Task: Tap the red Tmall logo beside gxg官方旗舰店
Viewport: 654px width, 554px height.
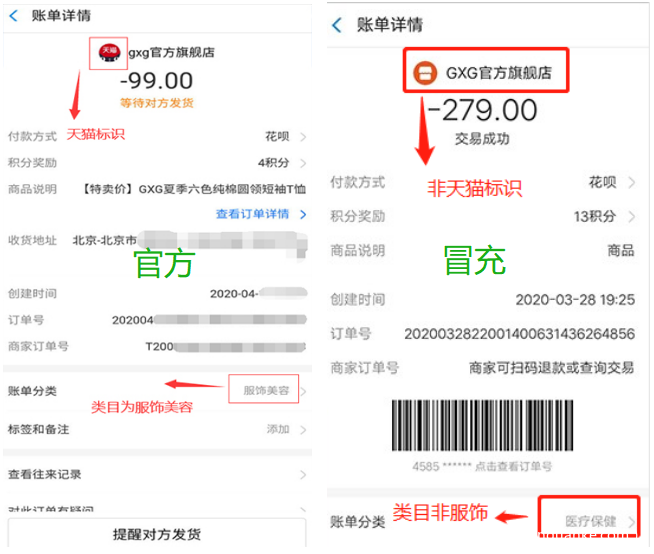Action: 109,53
